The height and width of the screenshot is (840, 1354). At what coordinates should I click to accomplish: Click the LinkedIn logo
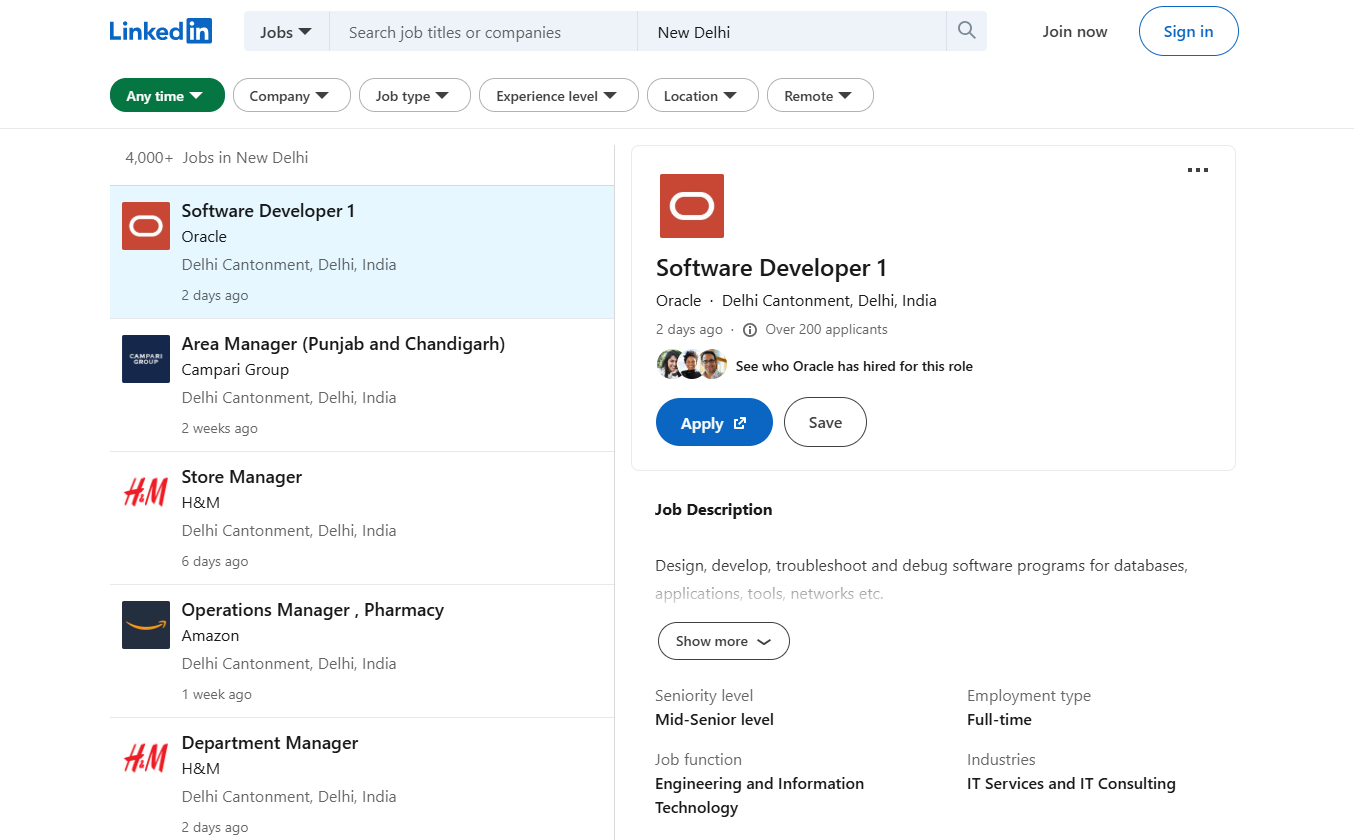click(161, 31)
